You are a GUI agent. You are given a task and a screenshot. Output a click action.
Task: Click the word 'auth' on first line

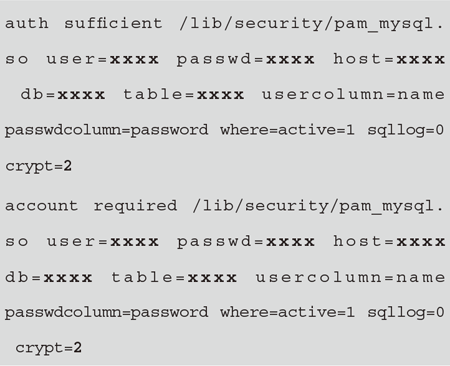coord(27,24)
